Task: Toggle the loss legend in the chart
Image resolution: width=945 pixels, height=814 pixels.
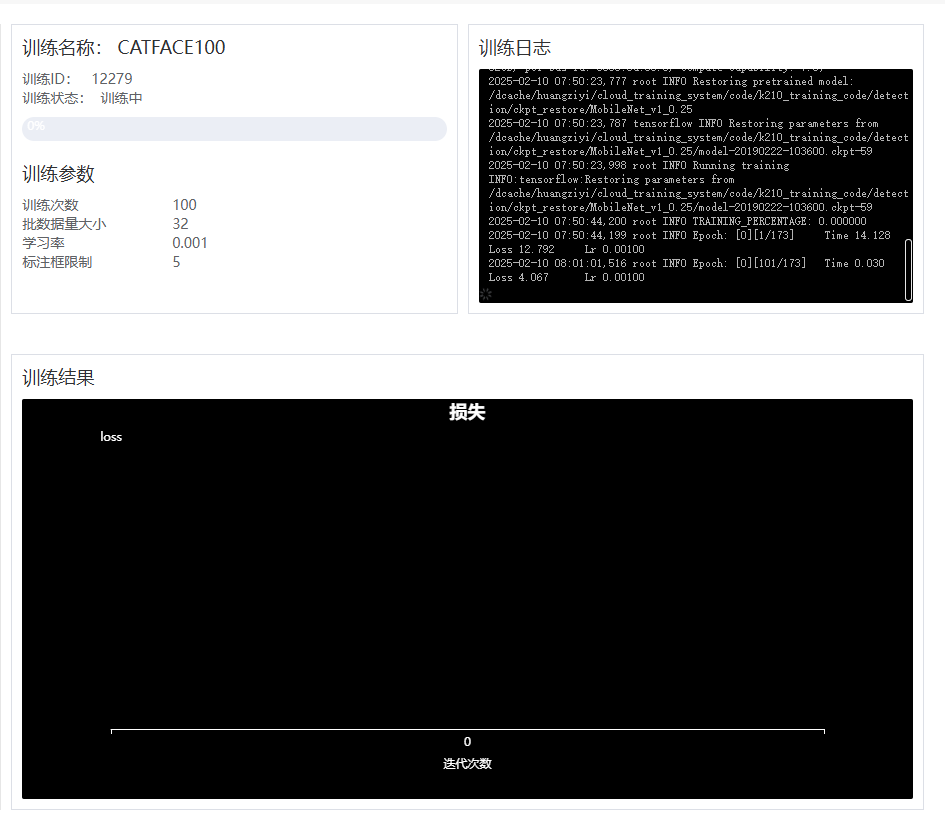Action: tap(111, 437)
